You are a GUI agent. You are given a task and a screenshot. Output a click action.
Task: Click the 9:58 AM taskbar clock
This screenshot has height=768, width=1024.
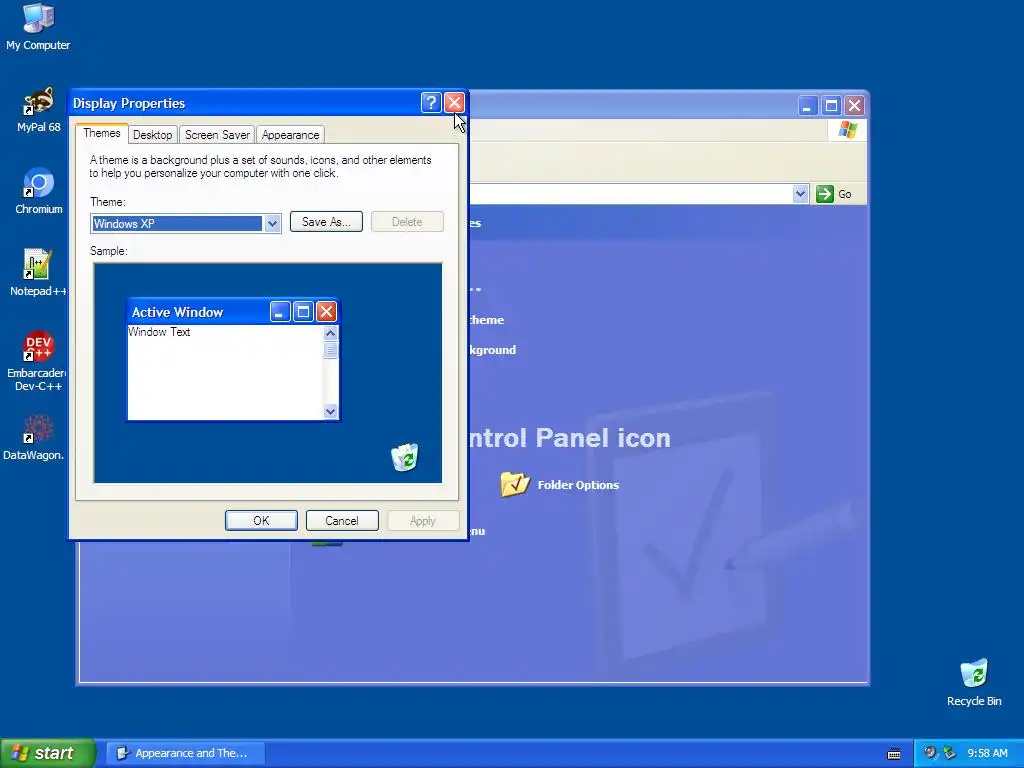coord(987,753)
